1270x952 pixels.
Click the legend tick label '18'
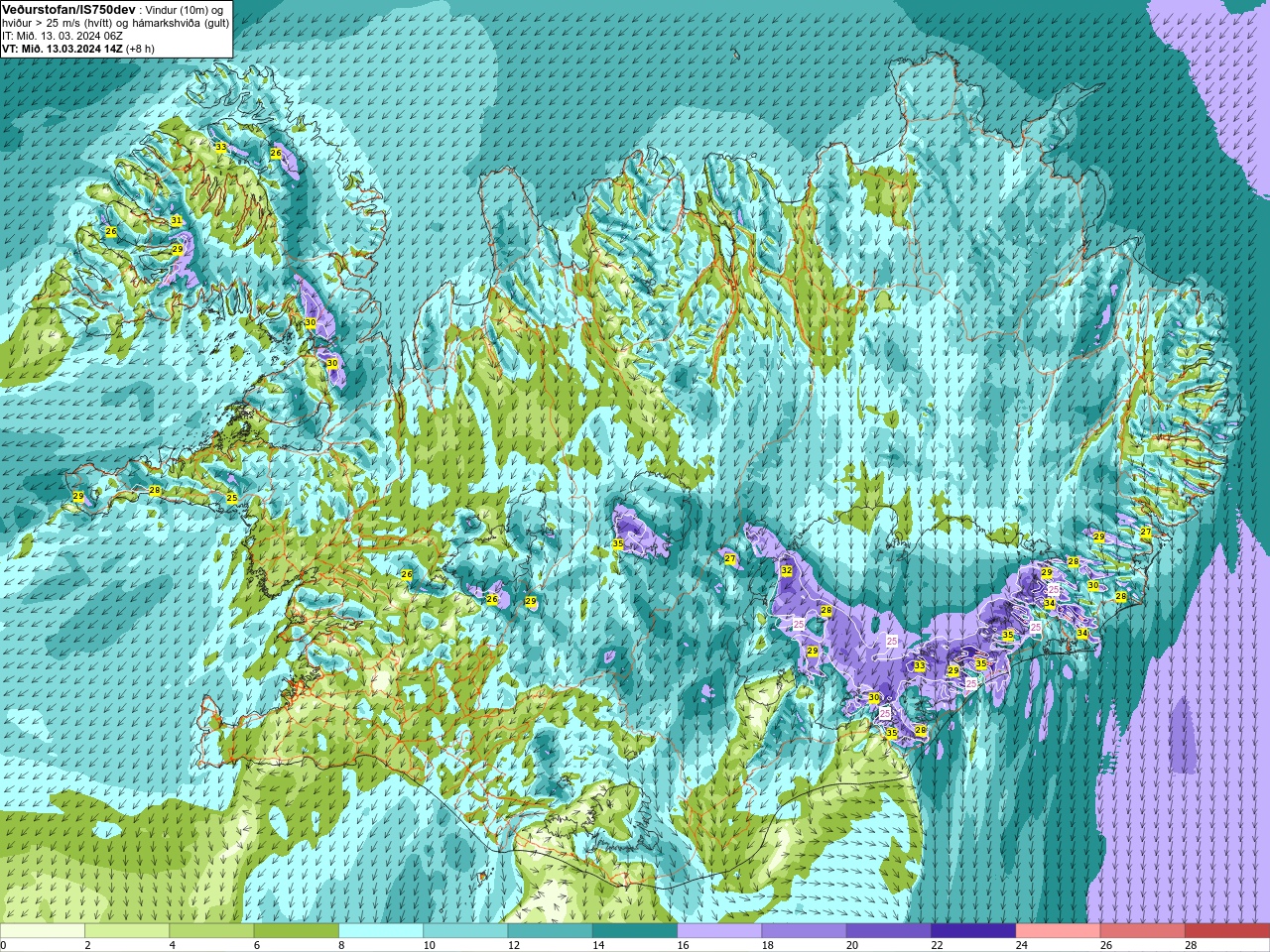point(768,945)
